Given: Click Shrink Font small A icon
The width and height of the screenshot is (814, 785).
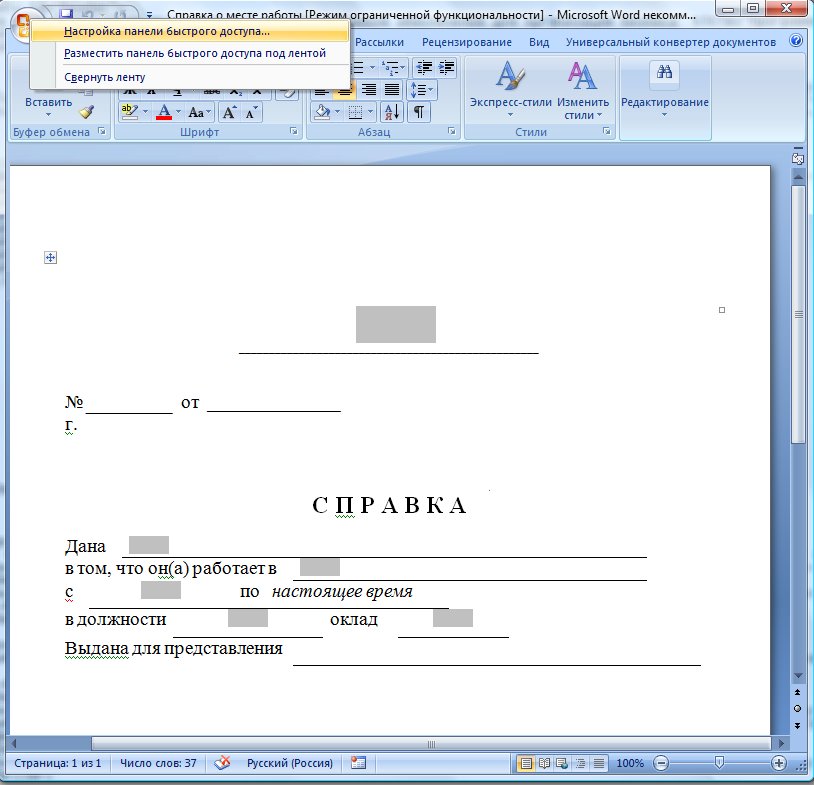Looking at the screenshot, I should (251, 112).
